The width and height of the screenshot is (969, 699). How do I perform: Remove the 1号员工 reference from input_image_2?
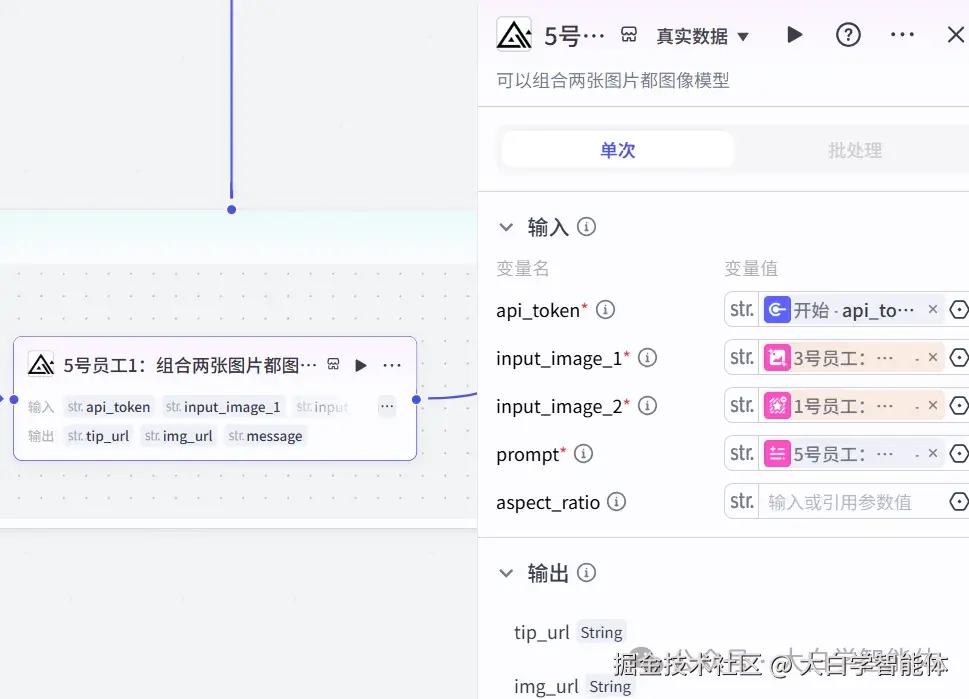tap(933, 405)
